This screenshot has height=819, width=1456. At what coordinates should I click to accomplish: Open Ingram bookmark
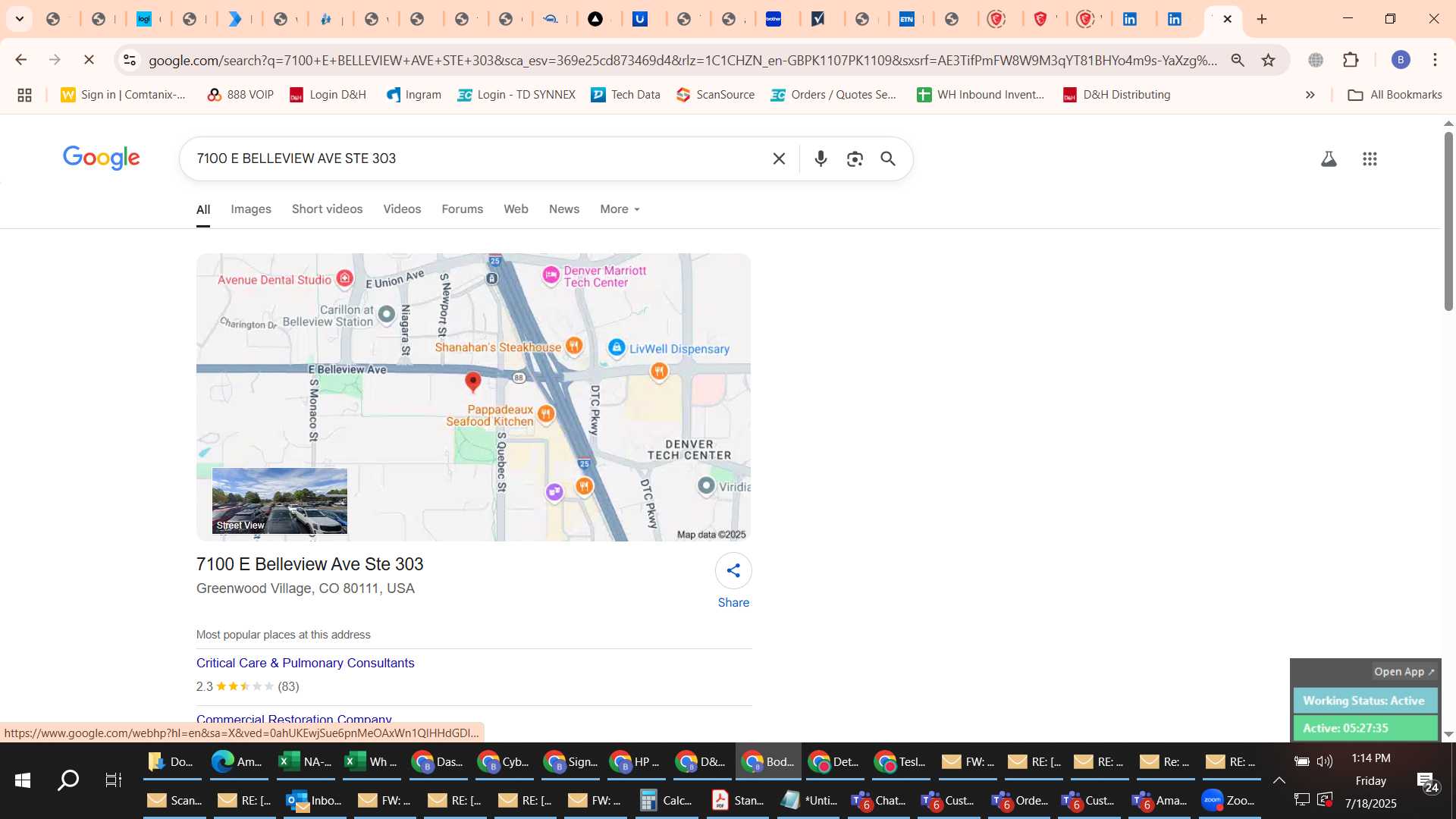(413, 95)
